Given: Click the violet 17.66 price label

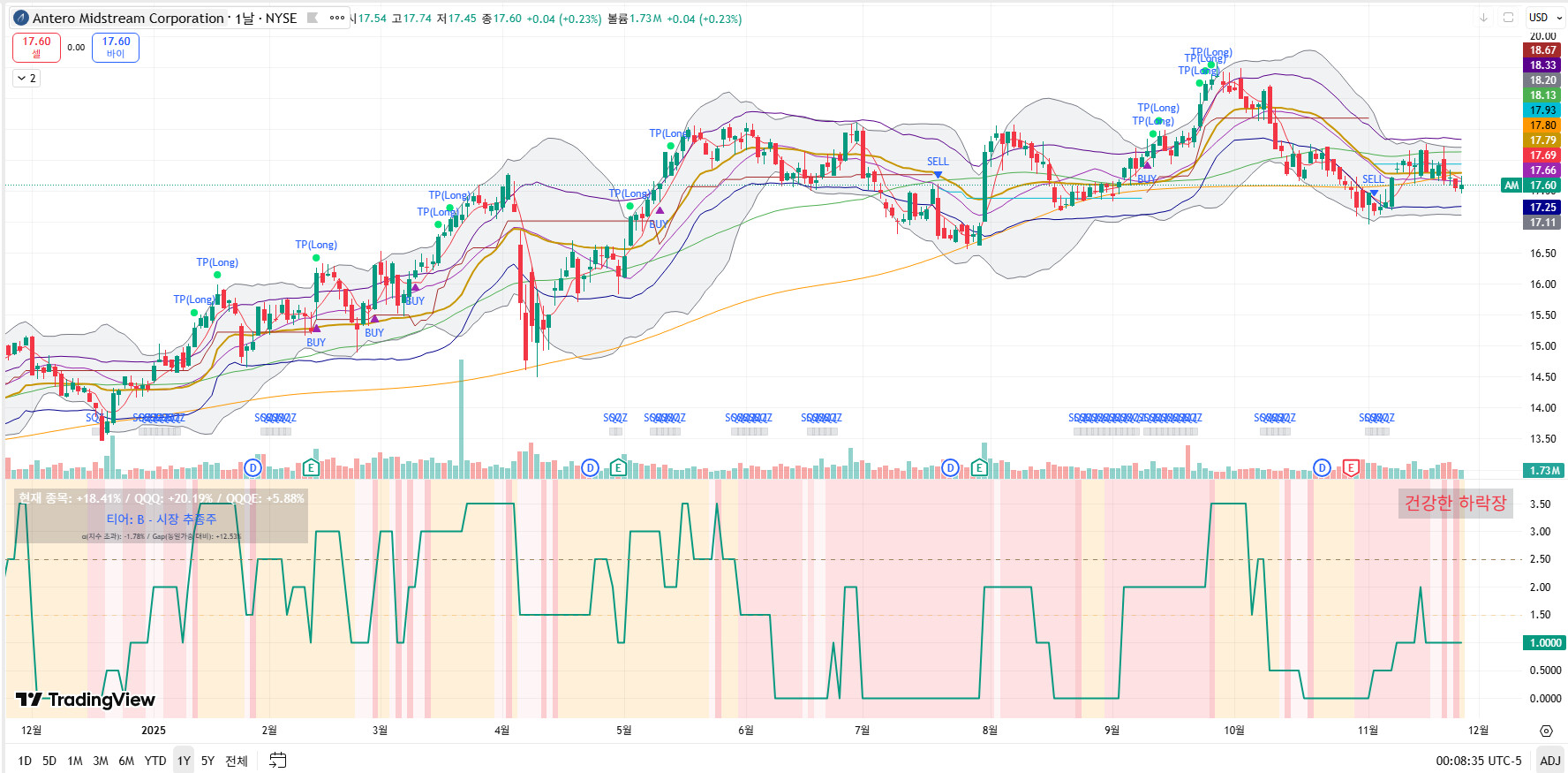Looking at the screenshot, I should tap(1543, 171).
